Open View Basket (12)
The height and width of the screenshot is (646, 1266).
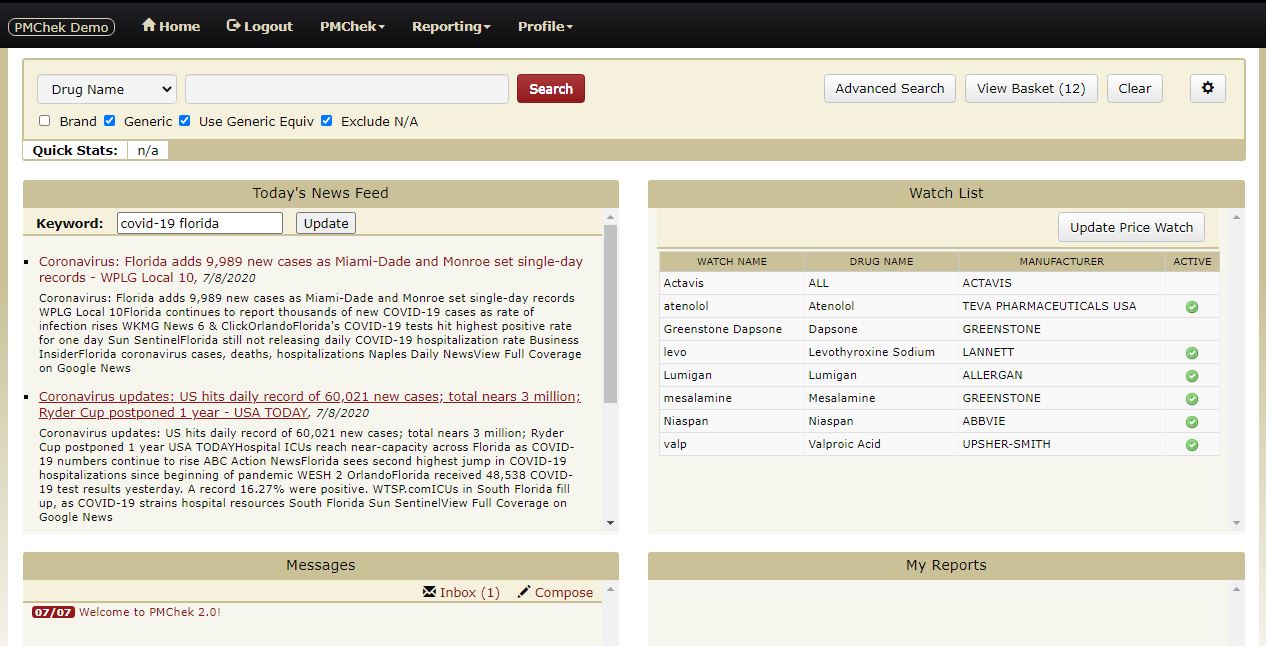[x=1031, y=88]
